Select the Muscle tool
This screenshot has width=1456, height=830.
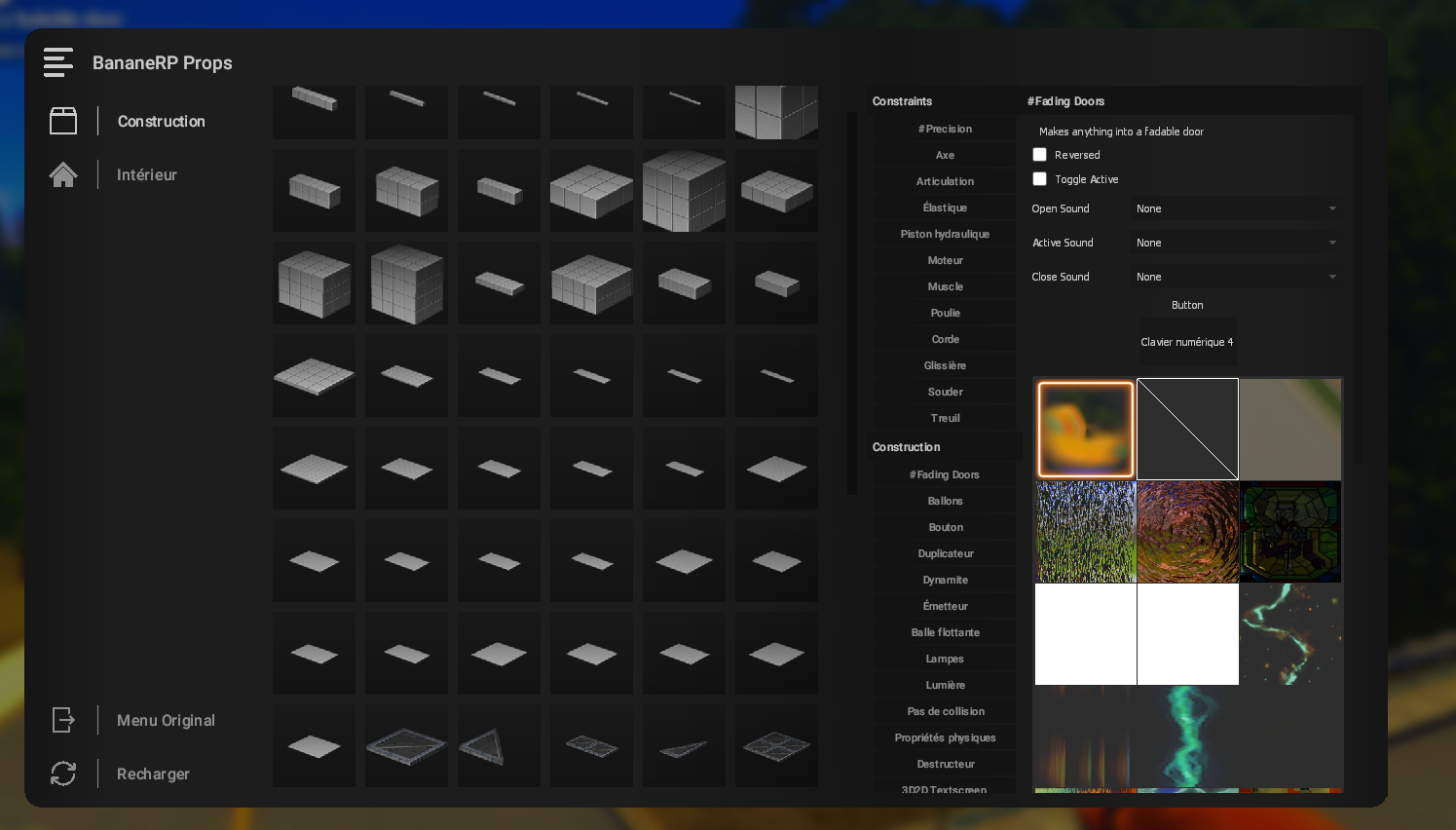[945, 286]
